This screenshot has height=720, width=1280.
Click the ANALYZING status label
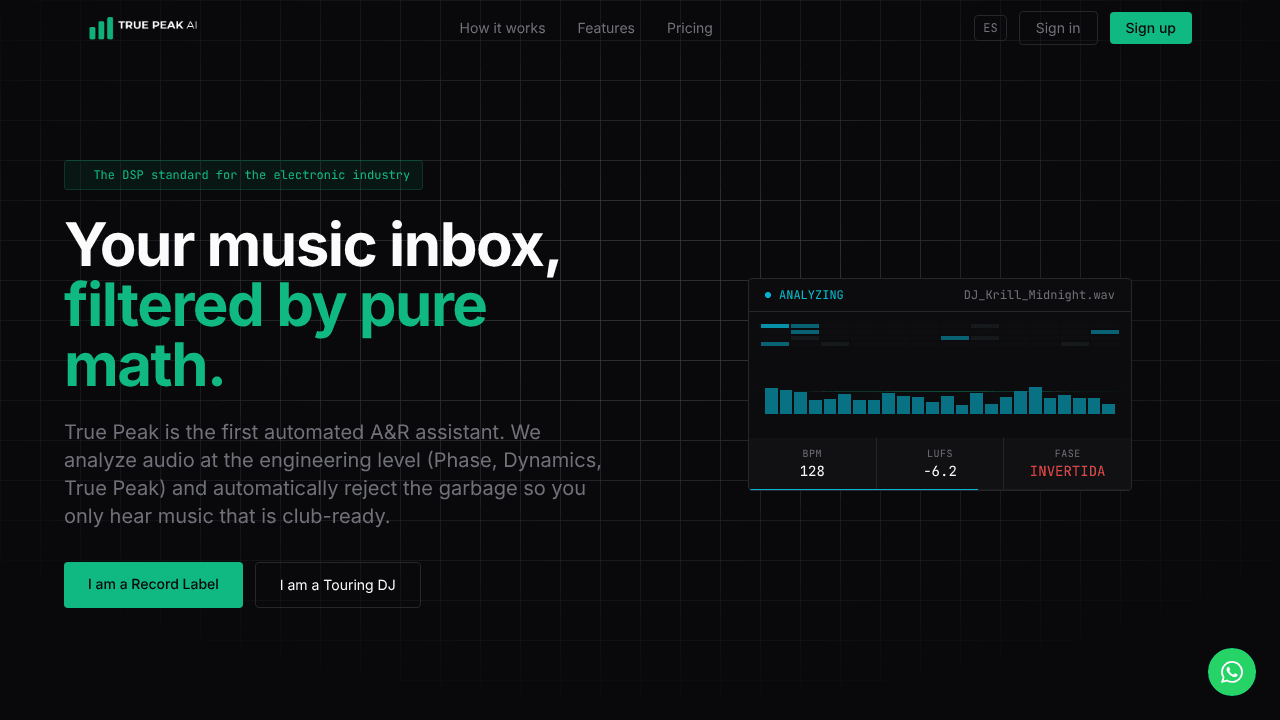[x=811, y=295]
